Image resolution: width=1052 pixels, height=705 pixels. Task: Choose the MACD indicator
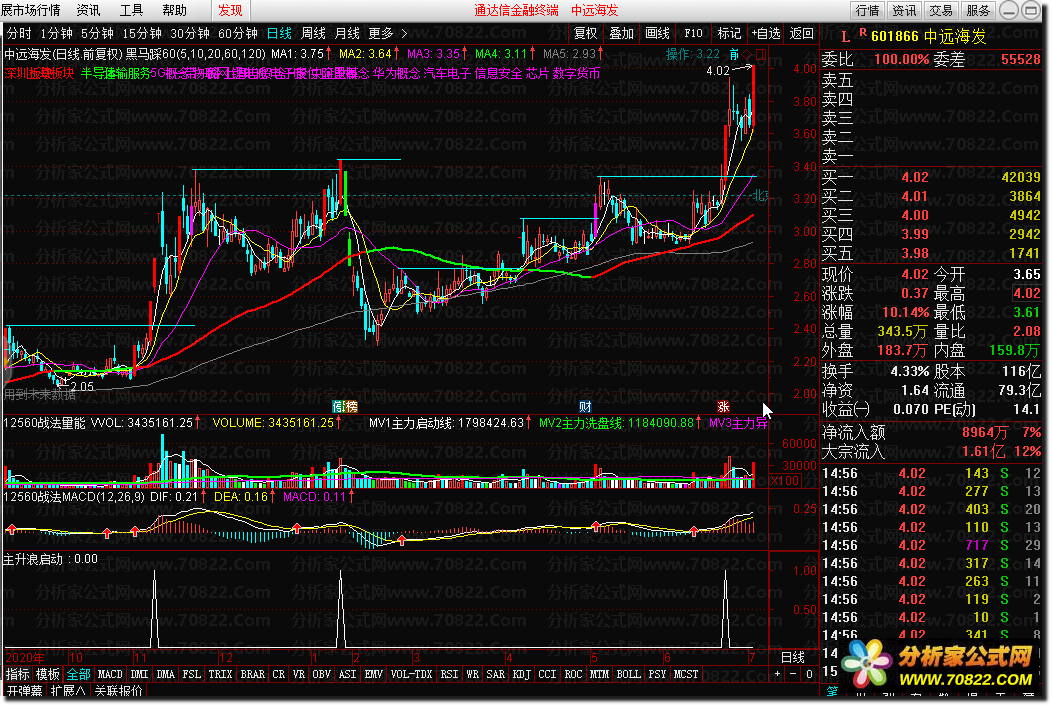coord(110,674)
